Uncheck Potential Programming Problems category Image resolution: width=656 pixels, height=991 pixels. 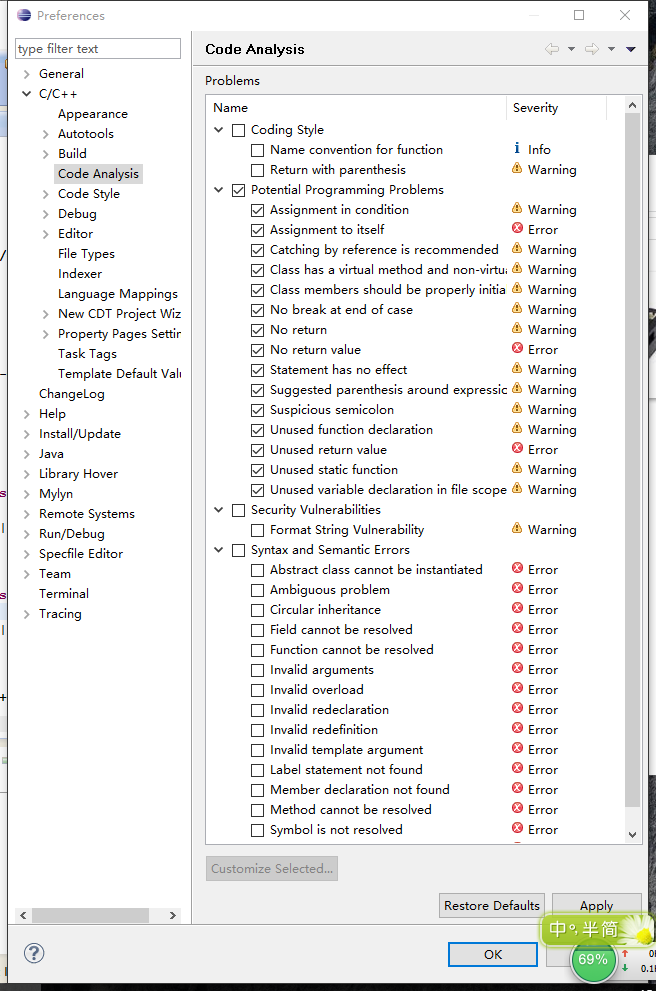(238, 190)
